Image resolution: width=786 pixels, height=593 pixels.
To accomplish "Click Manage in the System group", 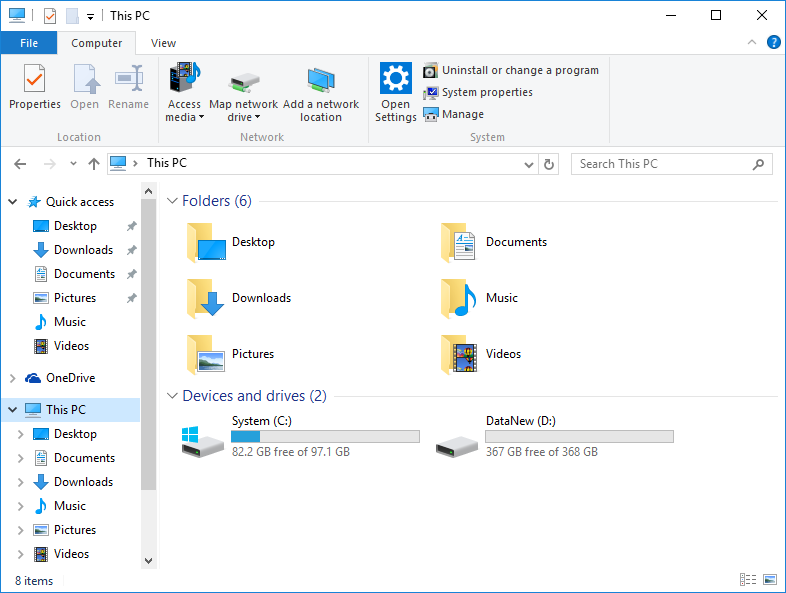I will [454, 114].
